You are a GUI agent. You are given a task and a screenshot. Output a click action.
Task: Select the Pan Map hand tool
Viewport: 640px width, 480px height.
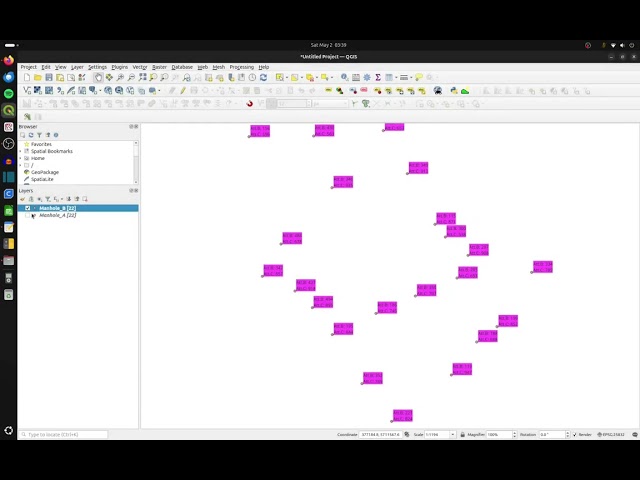pyautogui.click(x=98, y=77)
